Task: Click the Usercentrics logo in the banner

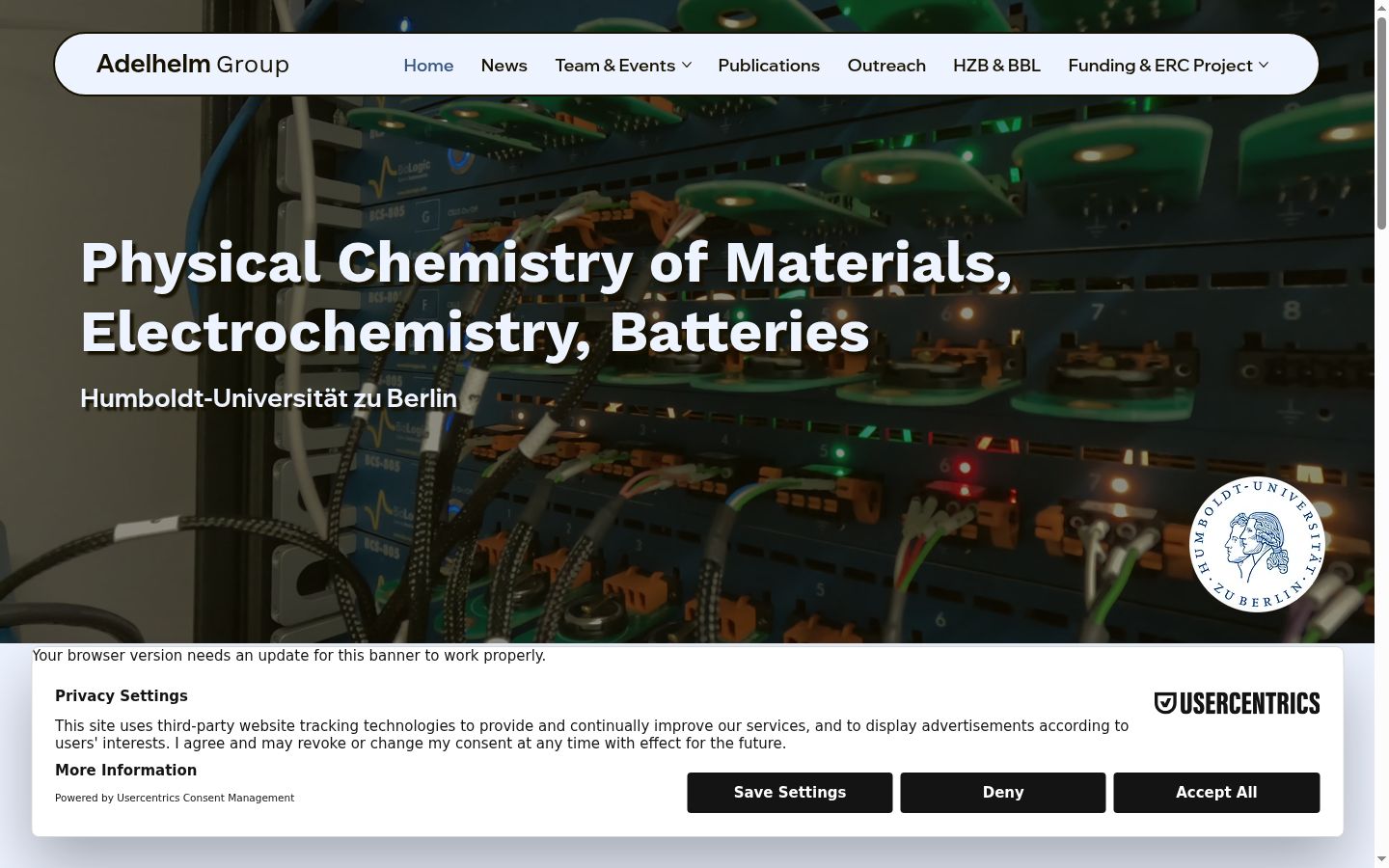Action: pos(1237,703)
